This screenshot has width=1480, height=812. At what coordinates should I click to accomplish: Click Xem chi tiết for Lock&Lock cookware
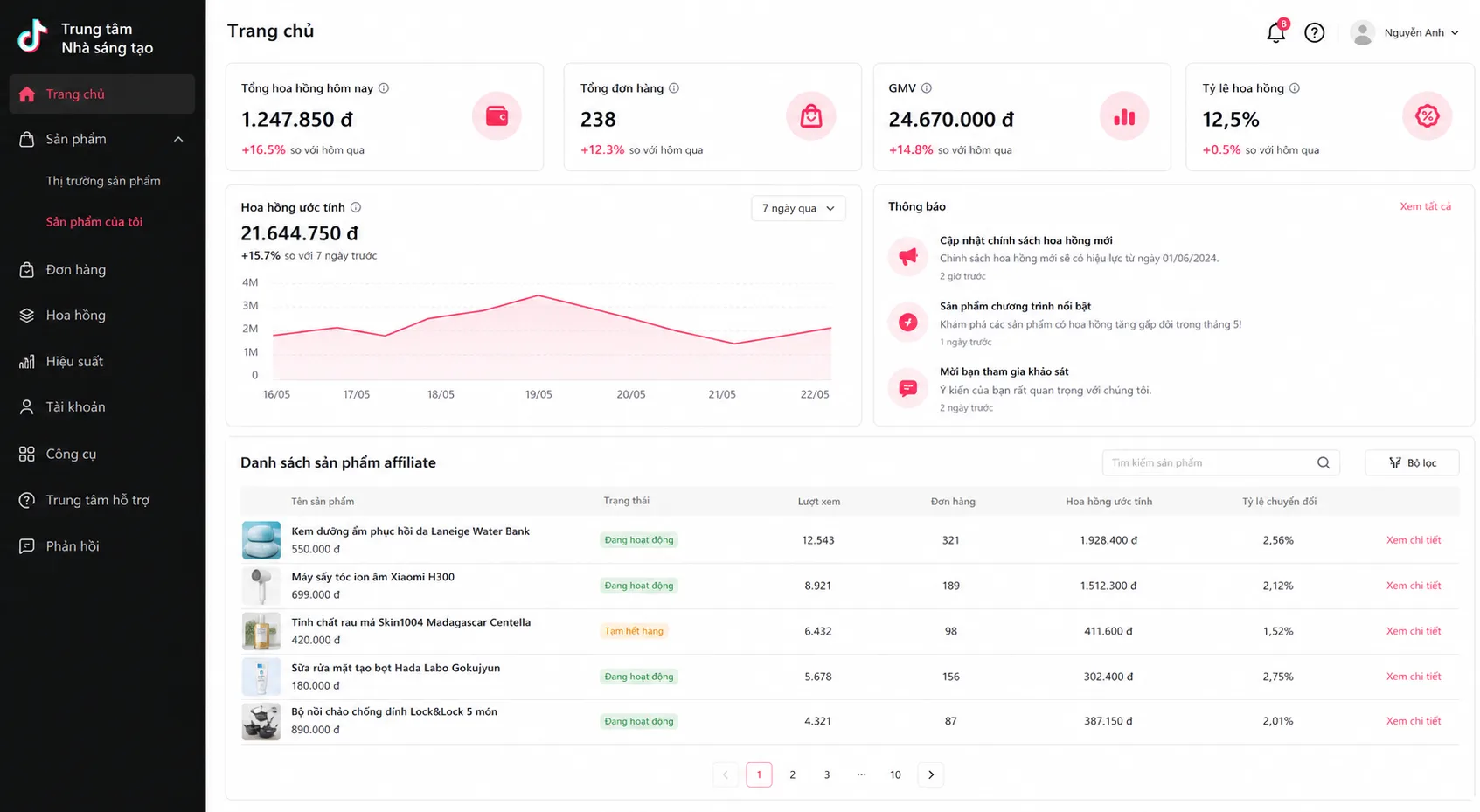[x=1414, y=721]
